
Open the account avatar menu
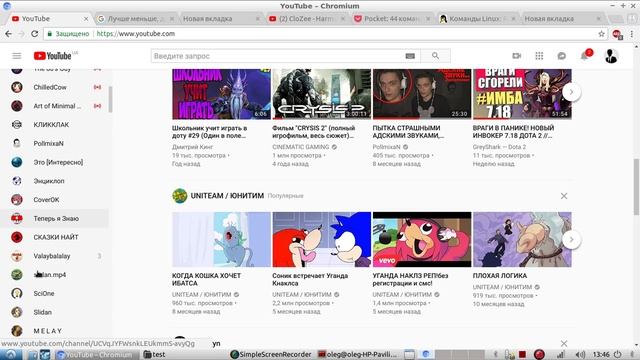(611, 56)
